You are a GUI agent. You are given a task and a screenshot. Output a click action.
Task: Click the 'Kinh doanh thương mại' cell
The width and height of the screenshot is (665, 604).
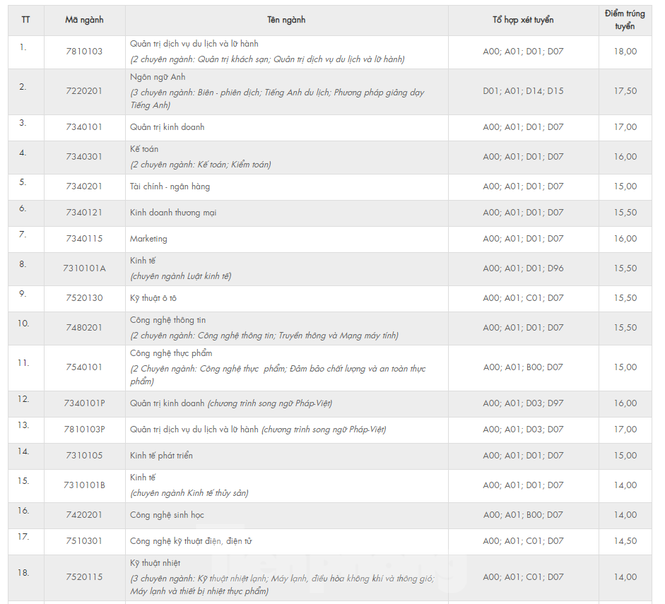[173, 213]
